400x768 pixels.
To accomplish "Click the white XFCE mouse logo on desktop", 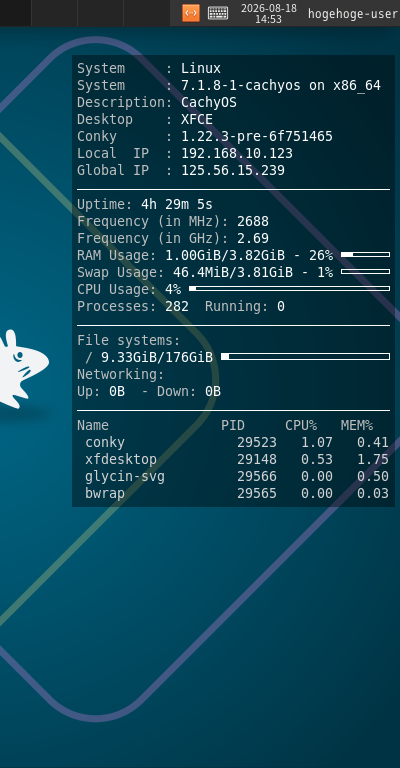I will coord(23,369).
